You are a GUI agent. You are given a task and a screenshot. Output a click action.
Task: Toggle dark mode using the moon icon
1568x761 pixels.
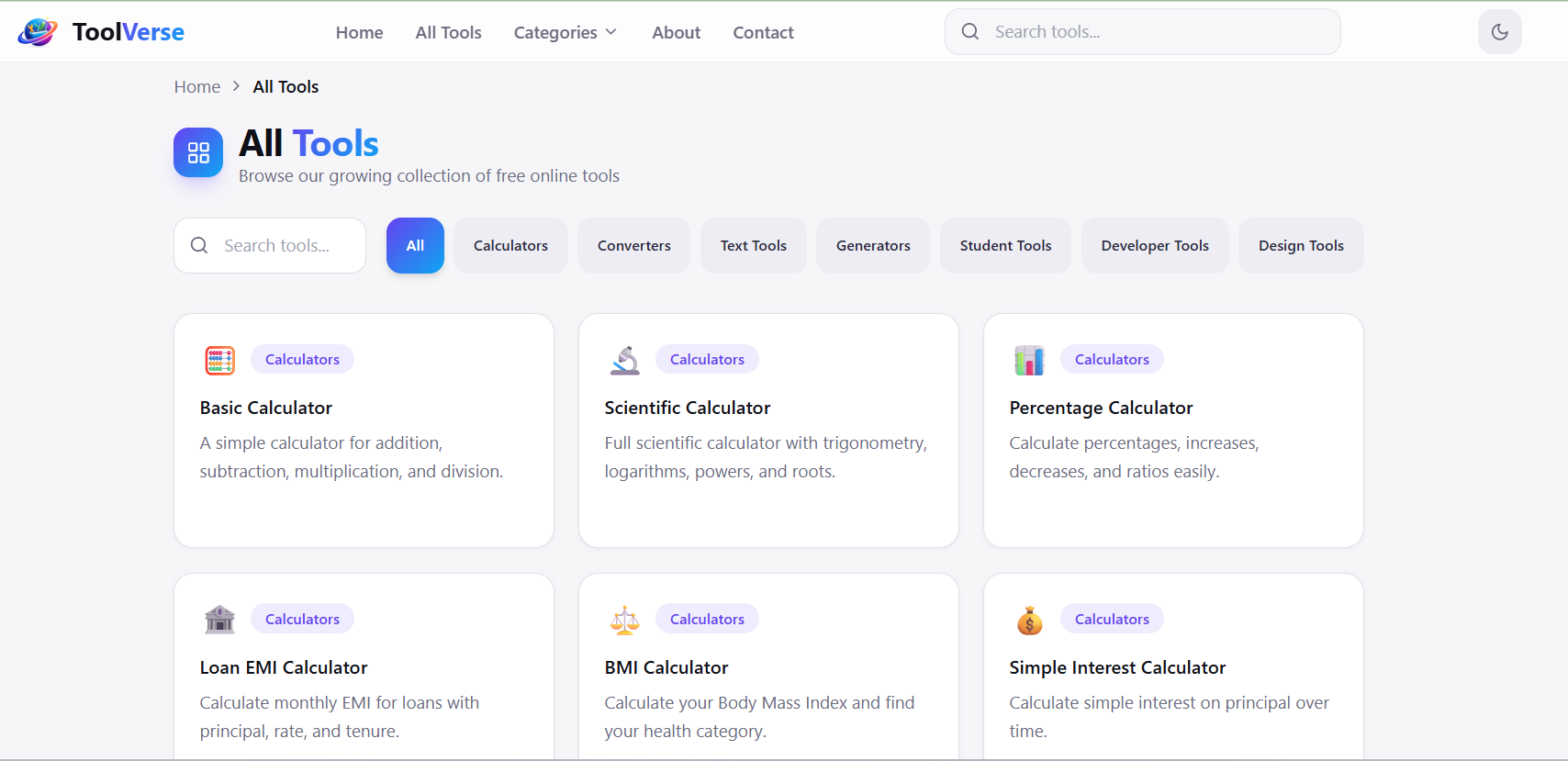click(1499, 30)
